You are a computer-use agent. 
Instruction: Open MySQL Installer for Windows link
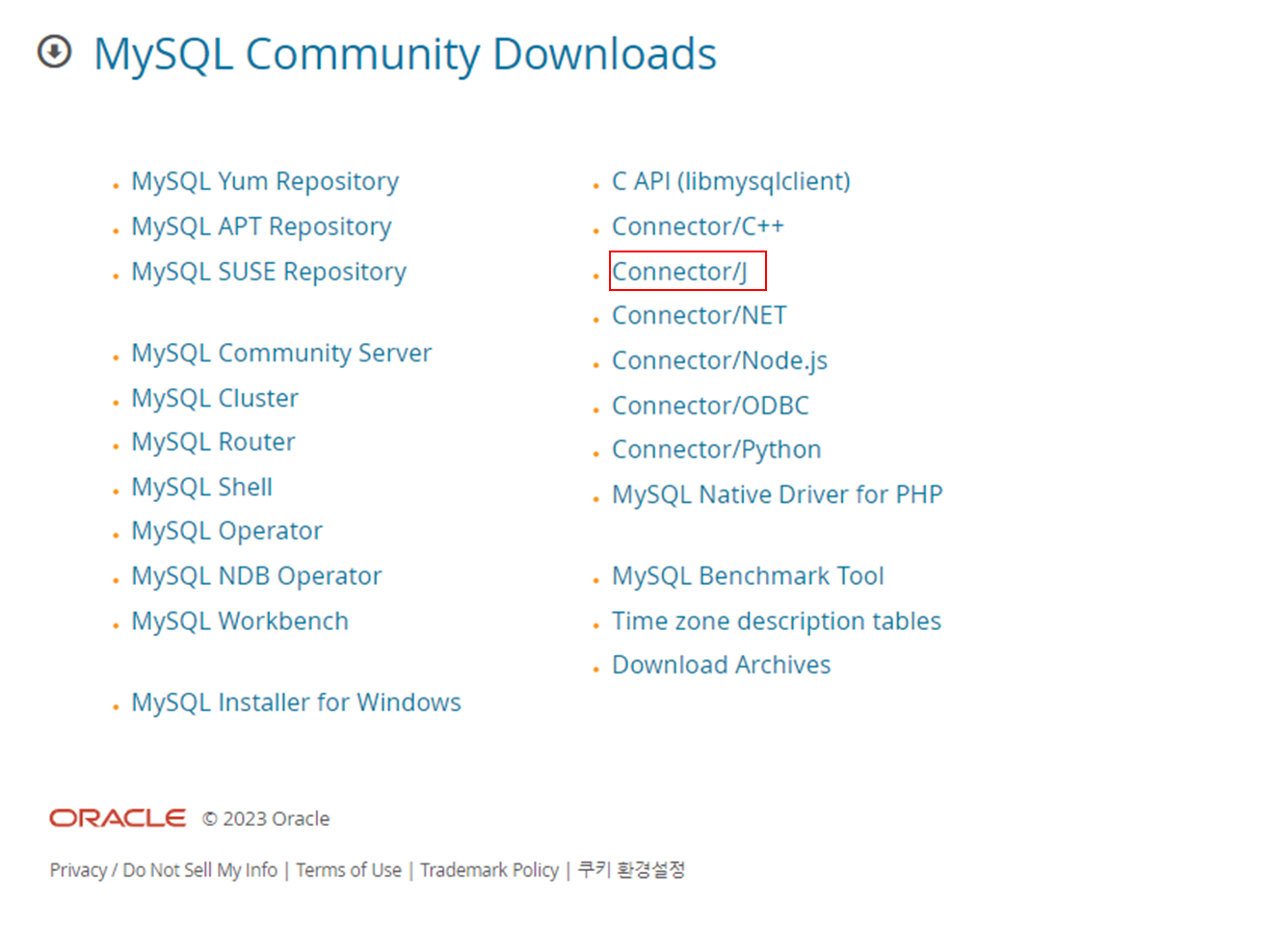[x=296, y=702]
